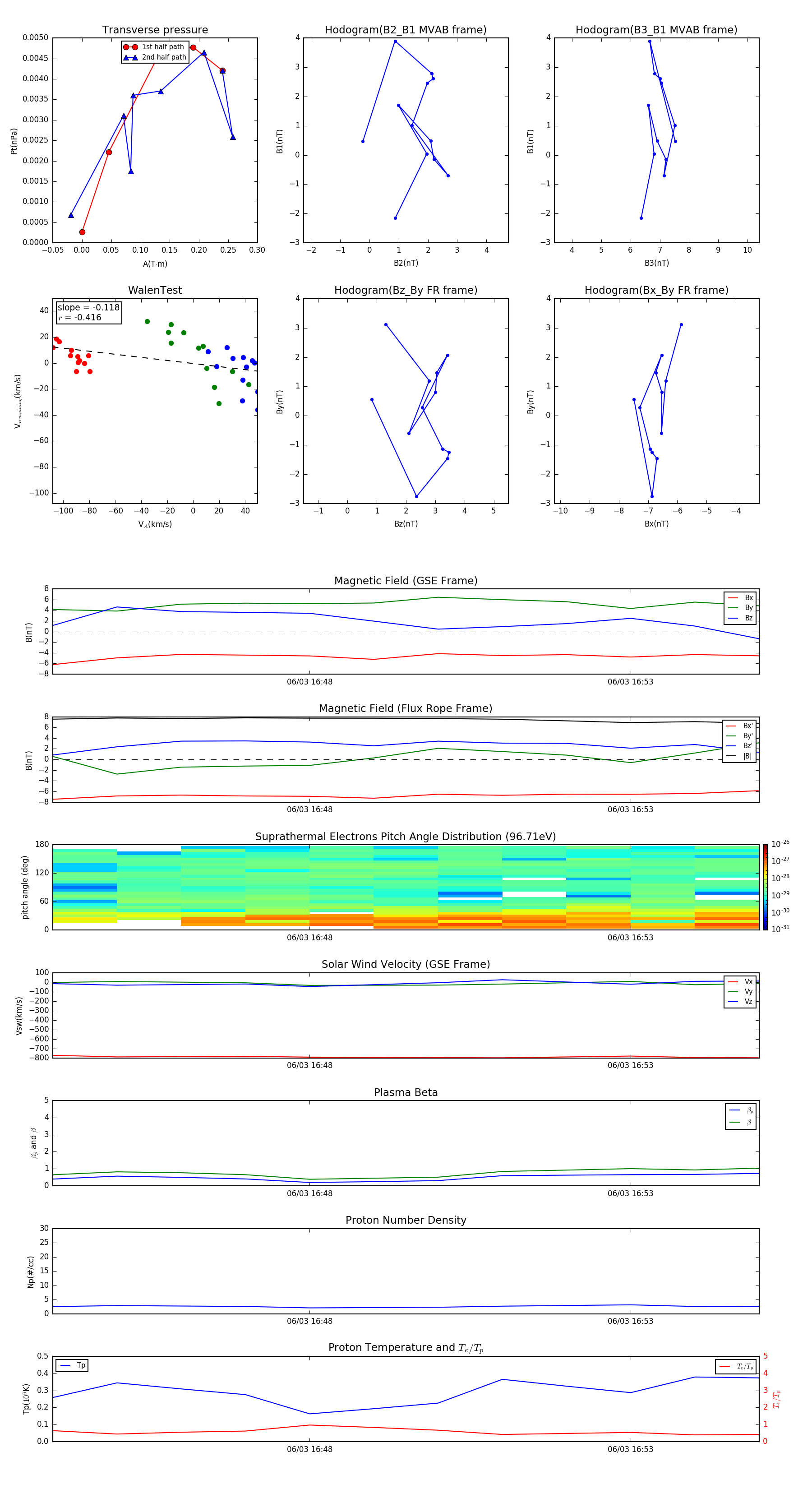Click the 'WalenTest' plot title

(x=155, y=290)
